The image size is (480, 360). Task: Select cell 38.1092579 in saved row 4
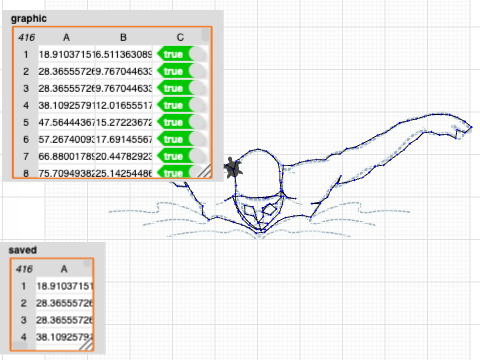pyautogui.click(x=64, y=337)
